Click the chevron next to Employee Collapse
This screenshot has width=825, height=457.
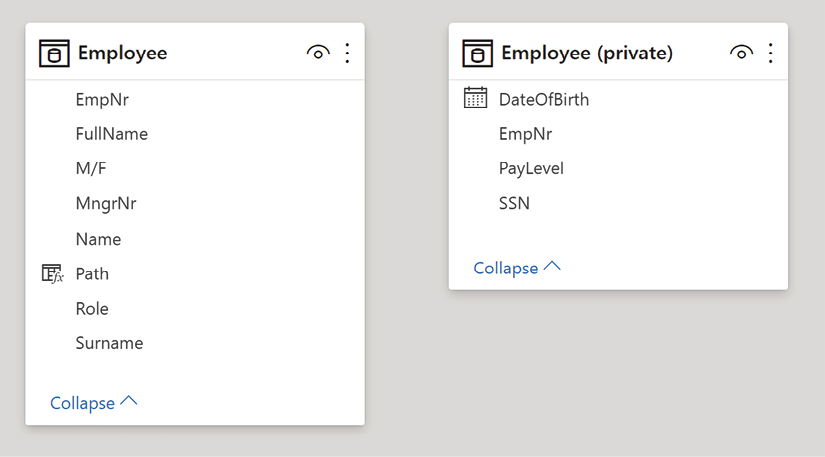point(129,401)
